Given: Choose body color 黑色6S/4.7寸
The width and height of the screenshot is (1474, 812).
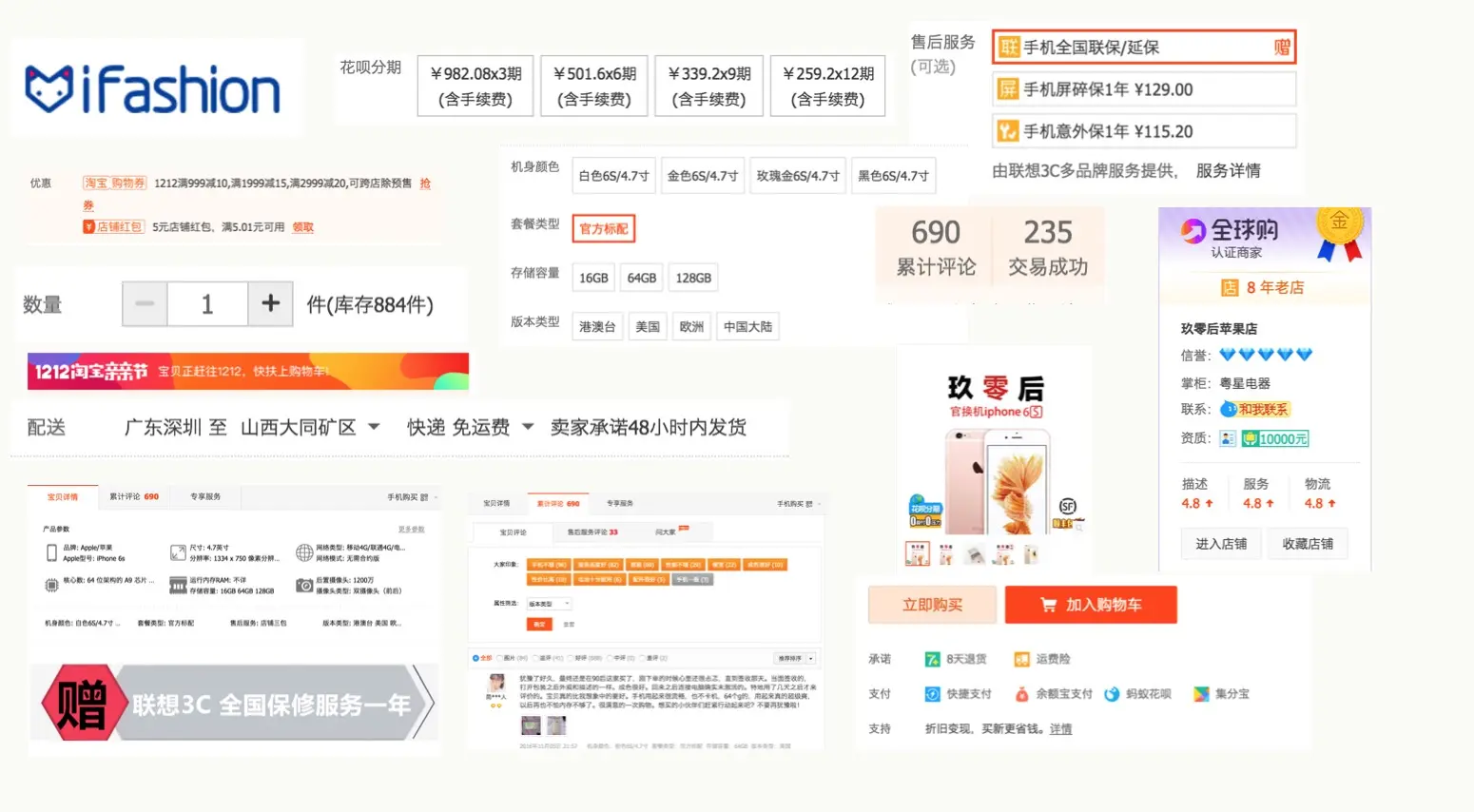Looking at the screenshot, I should (893, 176).
